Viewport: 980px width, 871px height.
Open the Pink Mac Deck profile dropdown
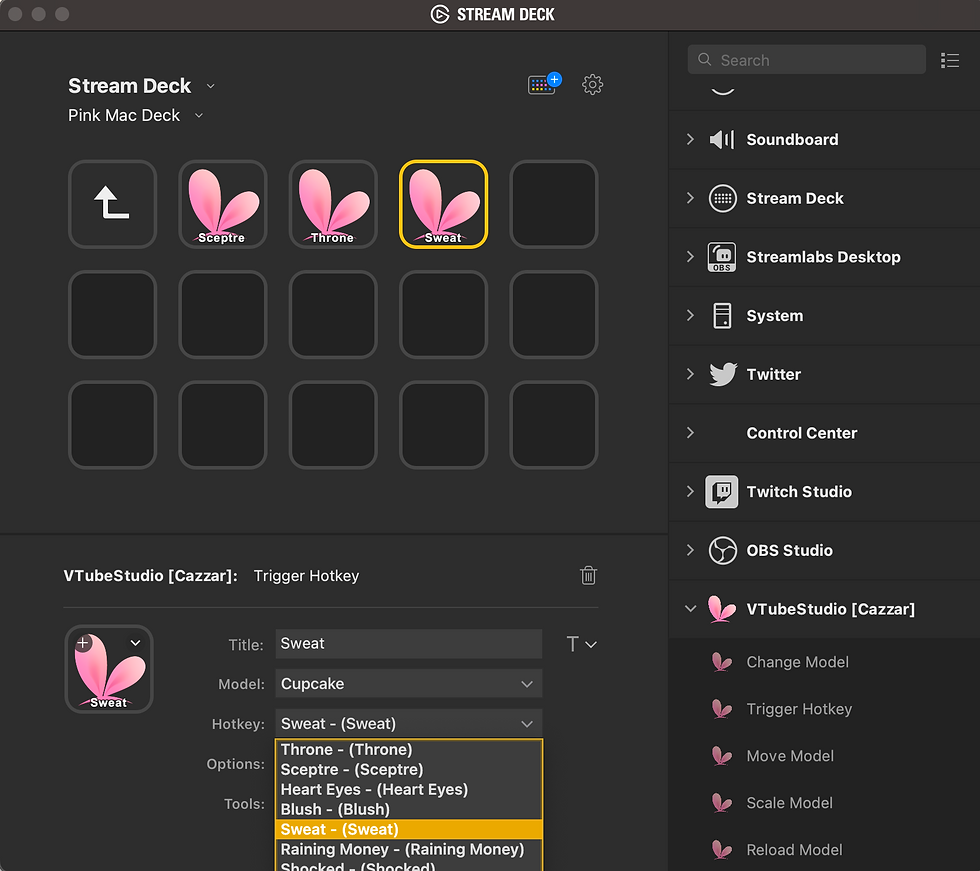pos(199,116)
